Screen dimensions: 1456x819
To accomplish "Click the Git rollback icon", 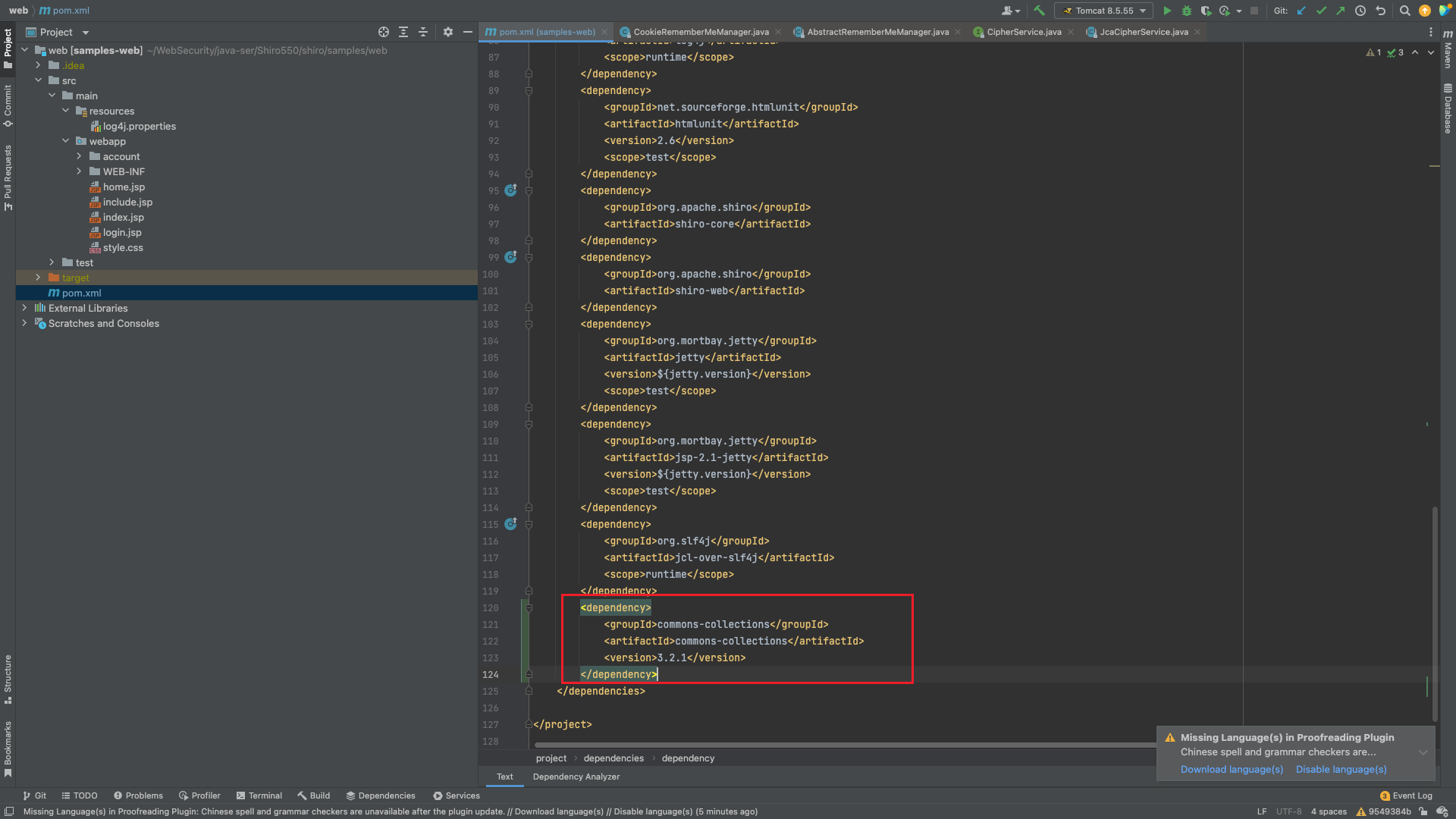I will tap(1380, 11).
